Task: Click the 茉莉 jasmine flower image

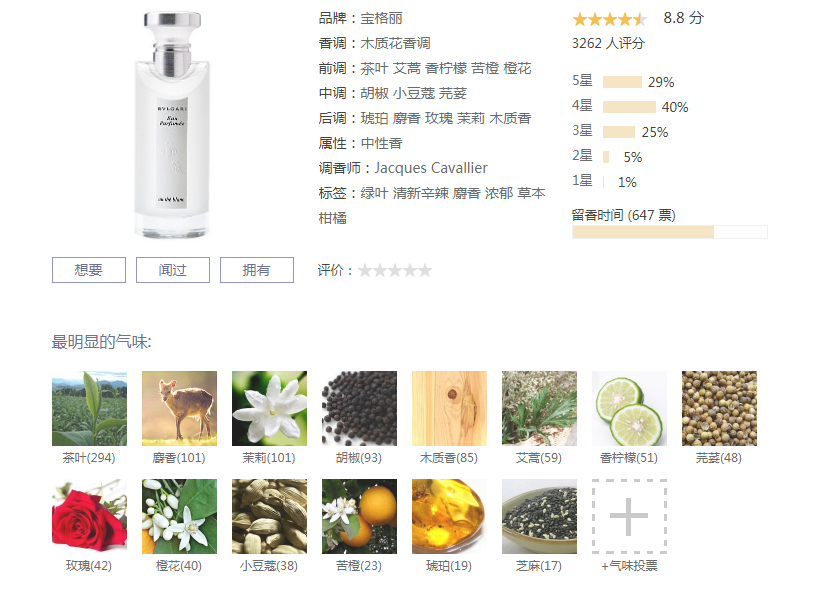Action: click(269, 408)
